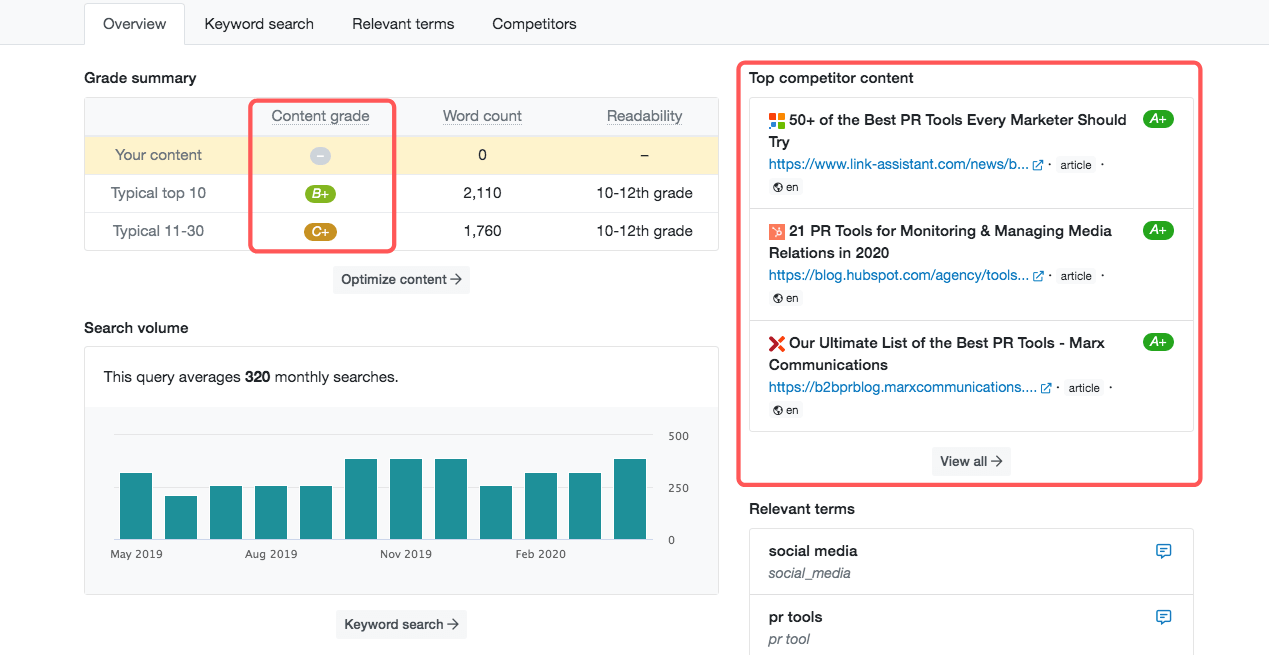Viewport: 1269px width, 655px height.
Task: Click the B+ grade badge for Typical top 10
Action: tap(320, 194)
